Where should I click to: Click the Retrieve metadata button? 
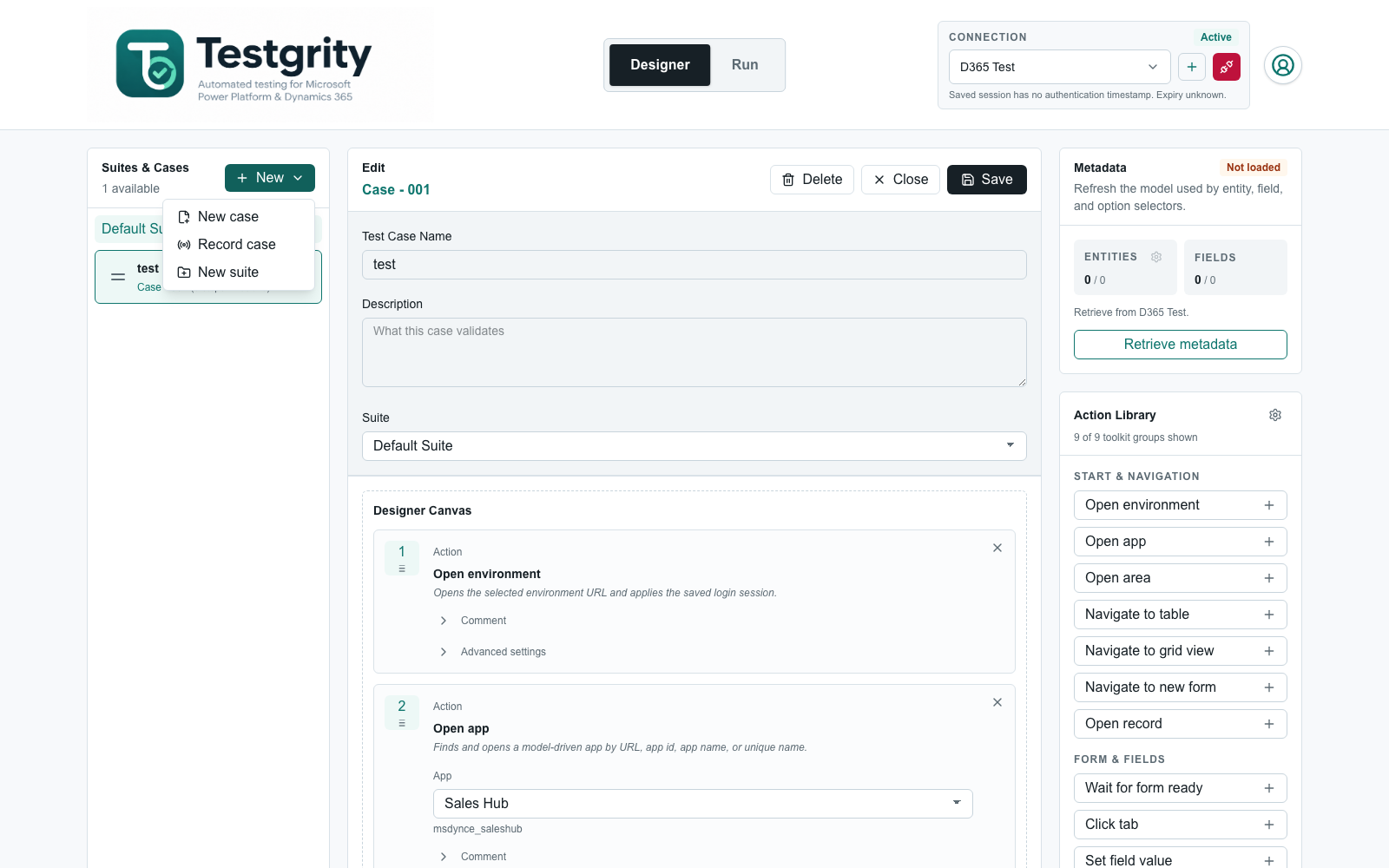(x=1181, y=345)
